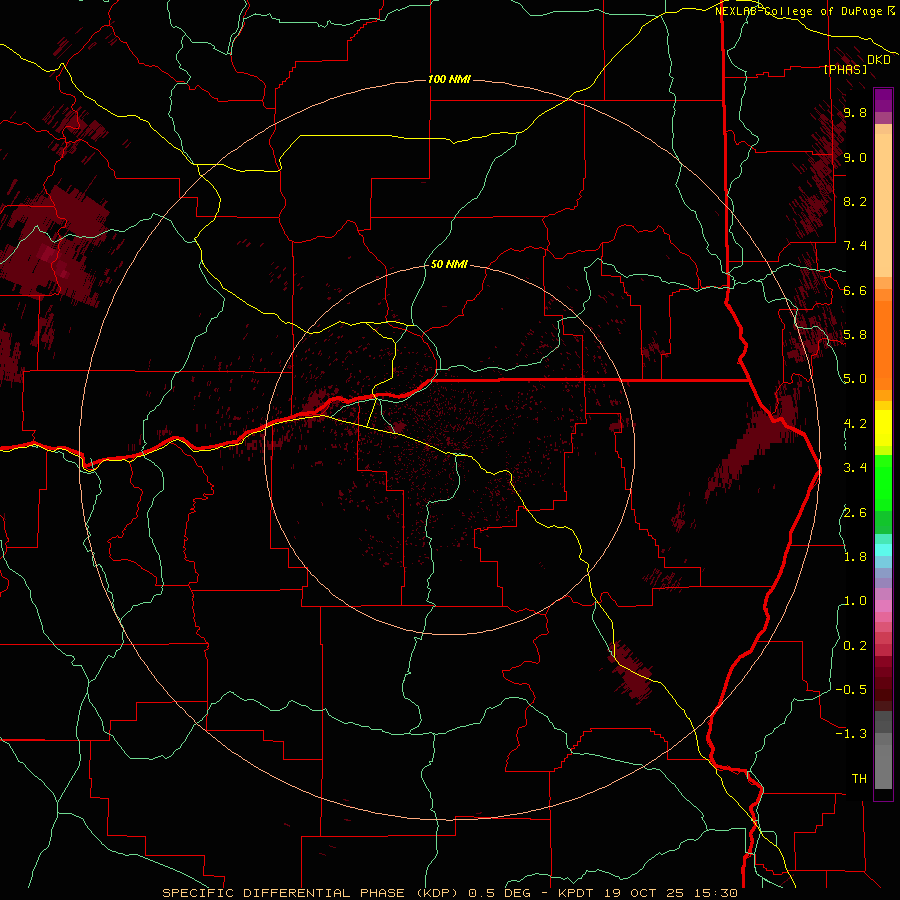Image resolution: width=900 pixels, height=900 pixels.
Task: Click the 2.6 value on color scale
Action: coord(855,513)
